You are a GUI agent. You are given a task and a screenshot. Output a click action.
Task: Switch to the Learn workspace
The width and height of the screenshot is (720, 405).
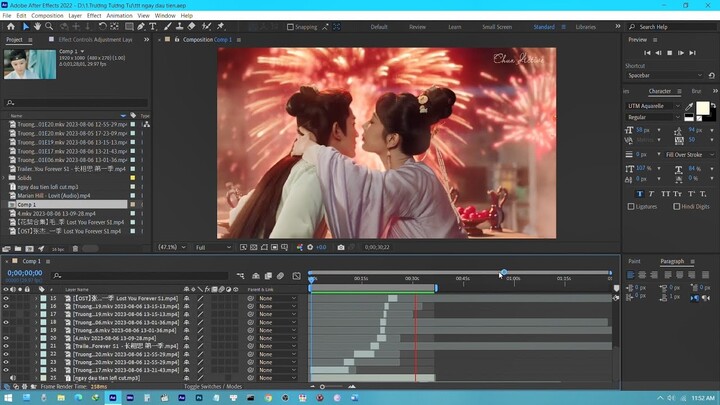(x=455, y=27)
